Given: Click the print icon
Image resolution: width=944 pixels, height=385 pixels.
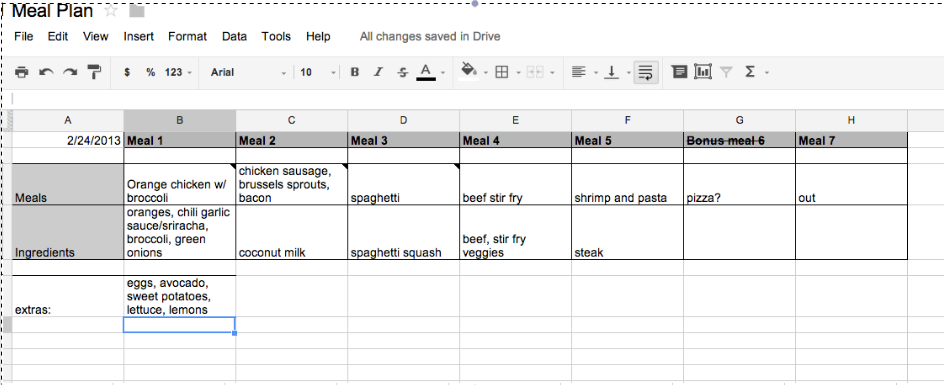Looking at the screenshot, I should pyautogui.click(x=22, y=72).
